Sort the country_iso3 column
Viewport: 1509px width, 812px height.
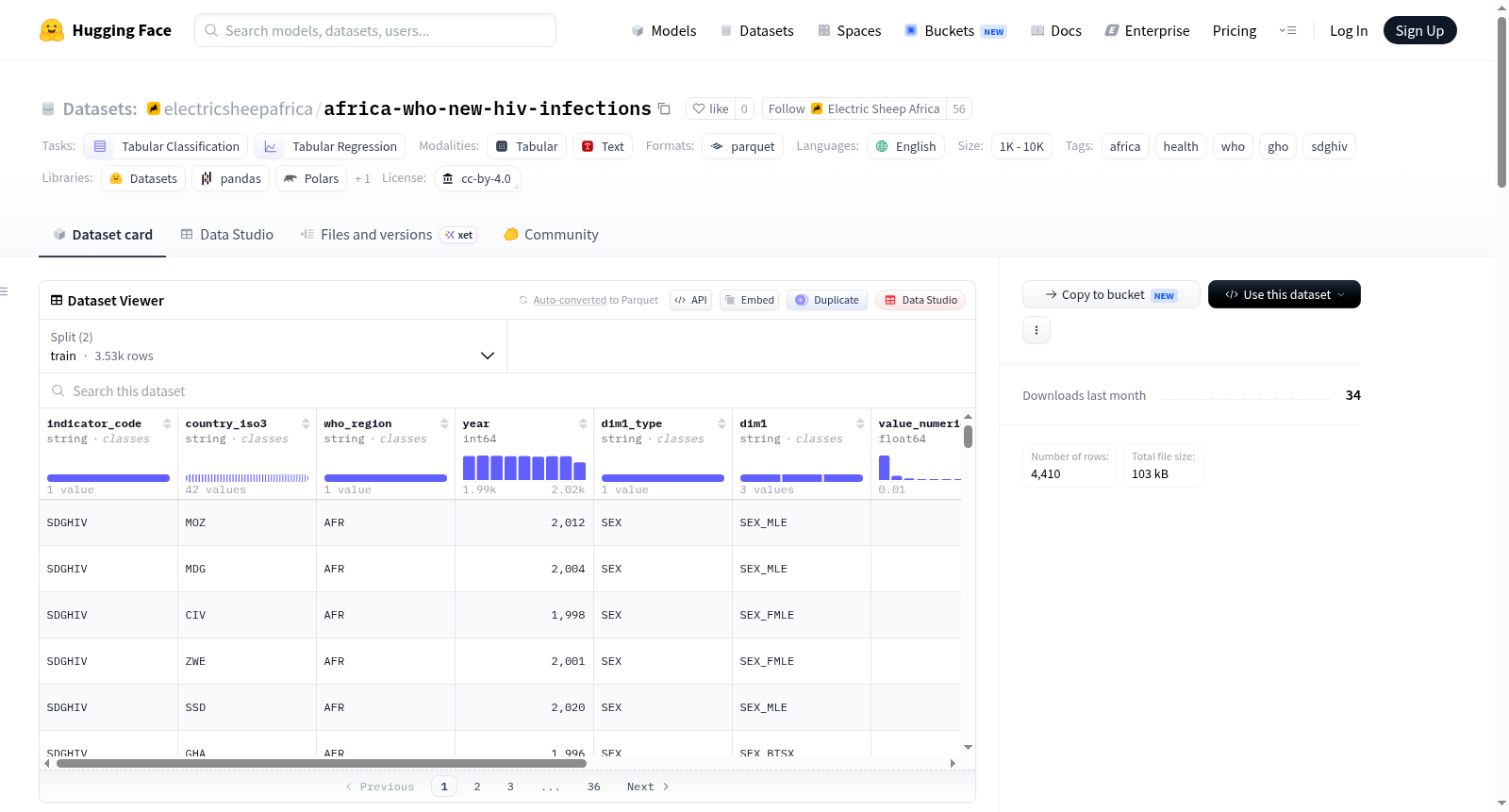pyautogui.click(x=306, y=423)
